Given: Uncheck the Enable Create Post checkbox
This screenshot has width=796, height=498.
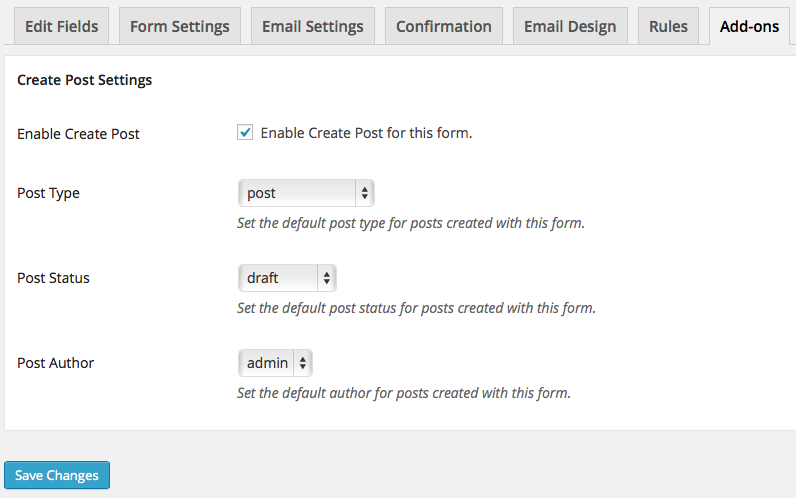Looking at the screenshot, I should click(x=245, y=132).
